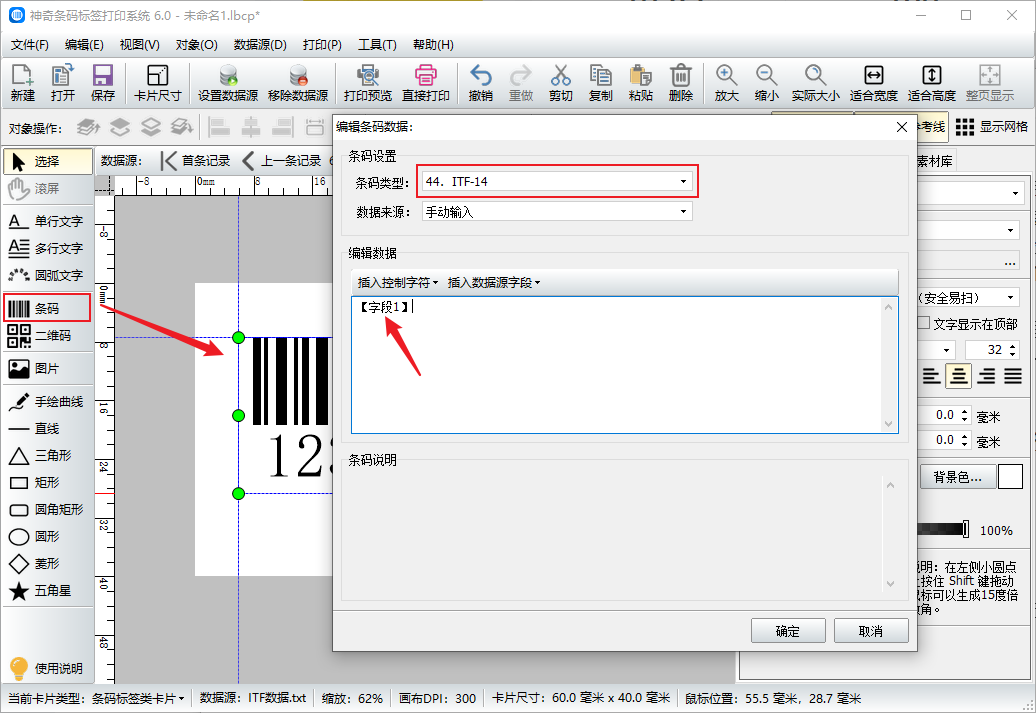Click the 新建 (New) toolbar icon

tap(22, 83)
